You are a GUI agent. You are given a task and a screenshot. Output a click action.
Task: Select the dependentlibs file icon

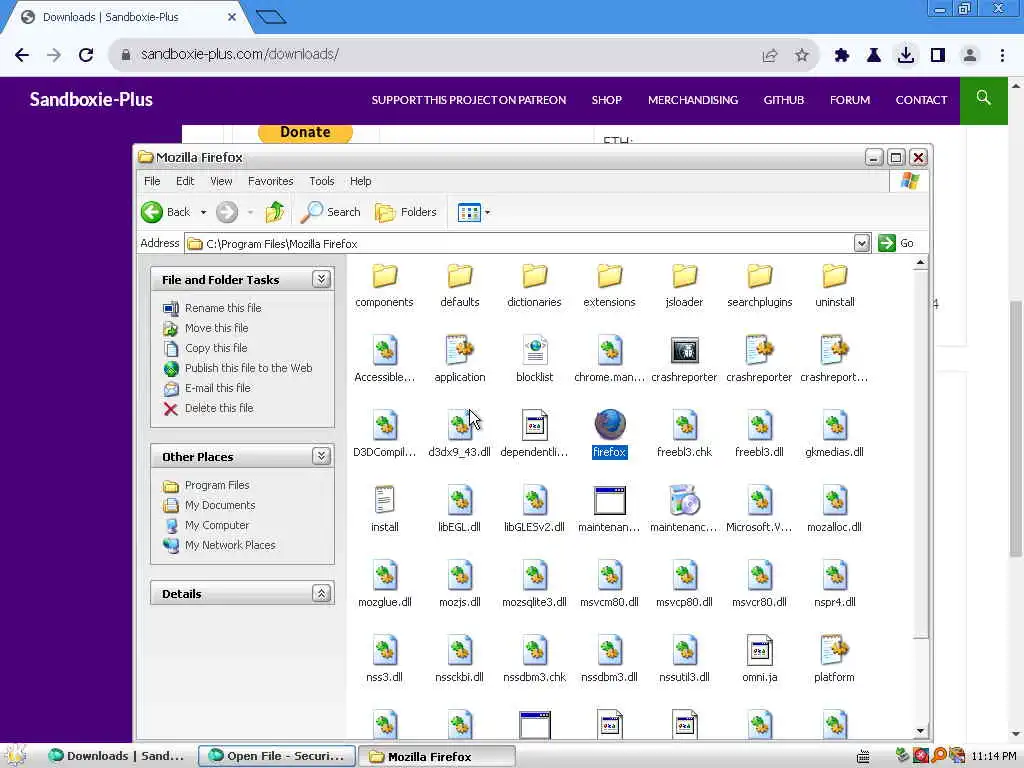coord(535,425)
